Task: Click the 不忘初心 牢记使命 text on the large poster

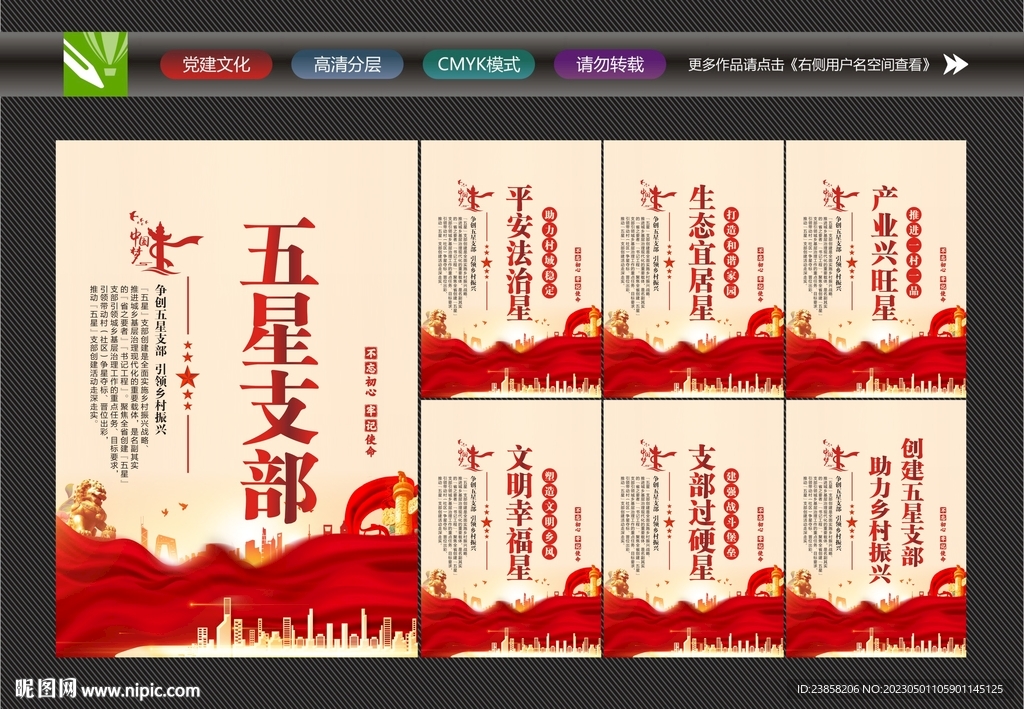Action: (x=370, y=401)
